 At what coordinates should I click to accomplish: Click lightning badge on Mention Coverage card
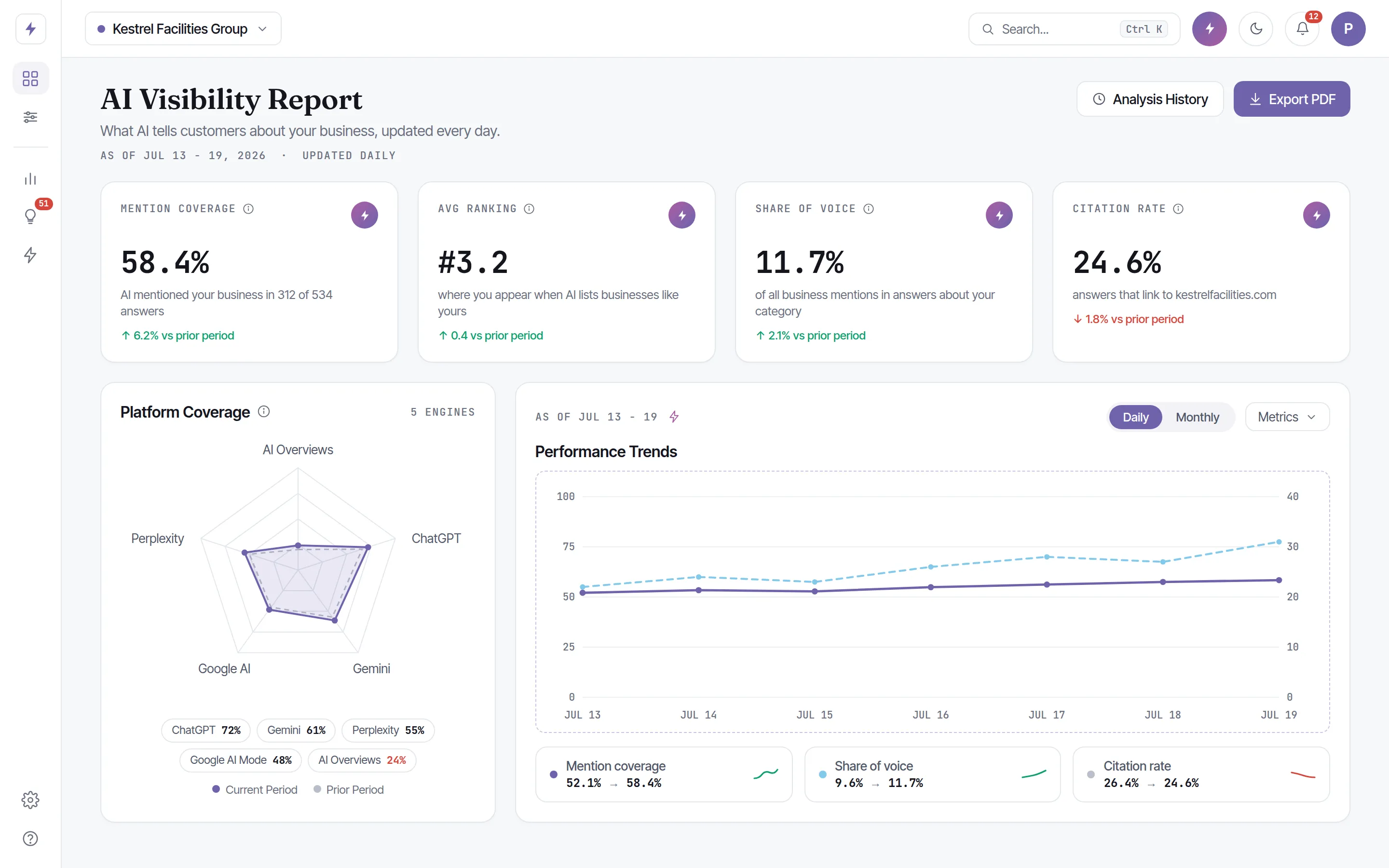click(365, 215)
